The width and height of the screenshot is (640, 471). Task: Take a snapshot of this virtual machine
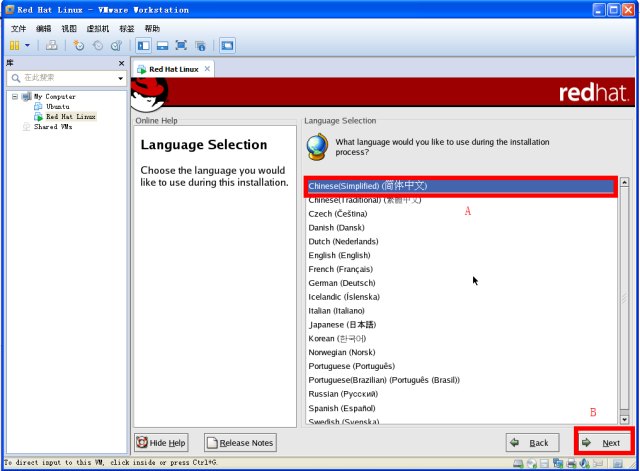(x=78, y=45)
